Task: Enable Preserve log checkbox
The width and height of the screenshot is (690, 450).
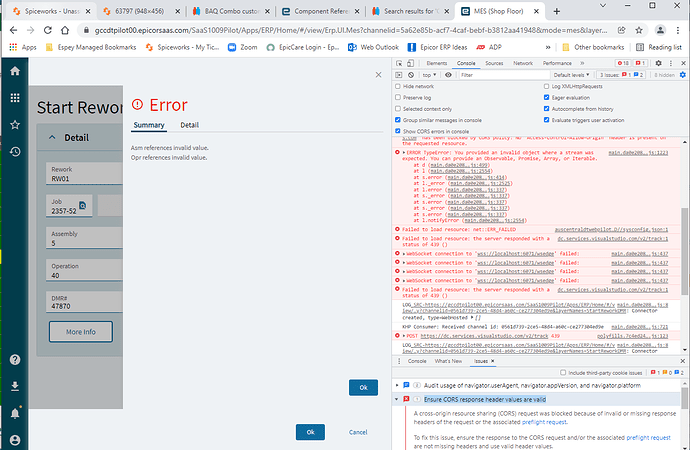Action: point(398,98)
